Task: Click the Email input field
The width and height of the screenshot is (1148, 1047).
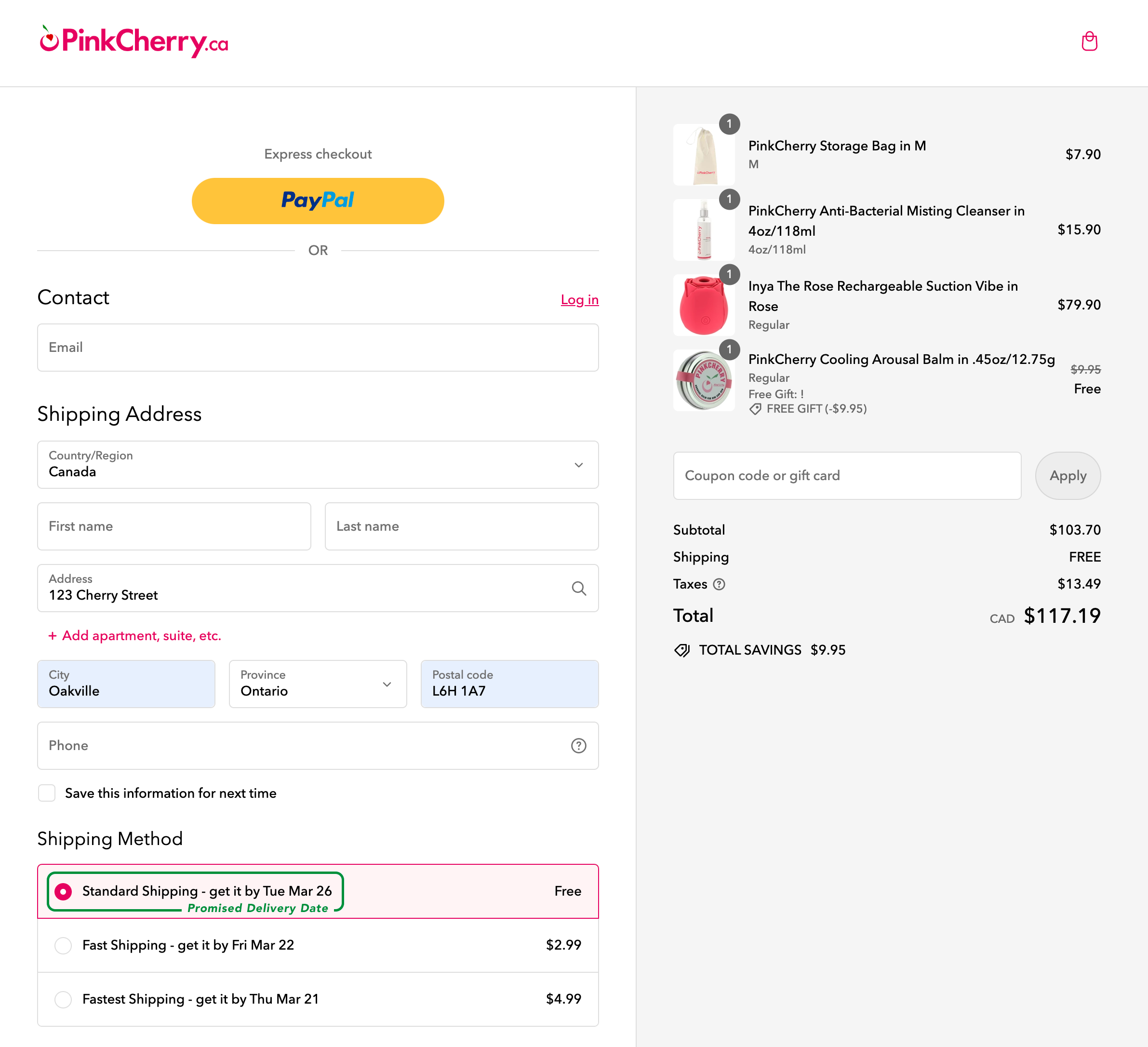Action: 317,347
